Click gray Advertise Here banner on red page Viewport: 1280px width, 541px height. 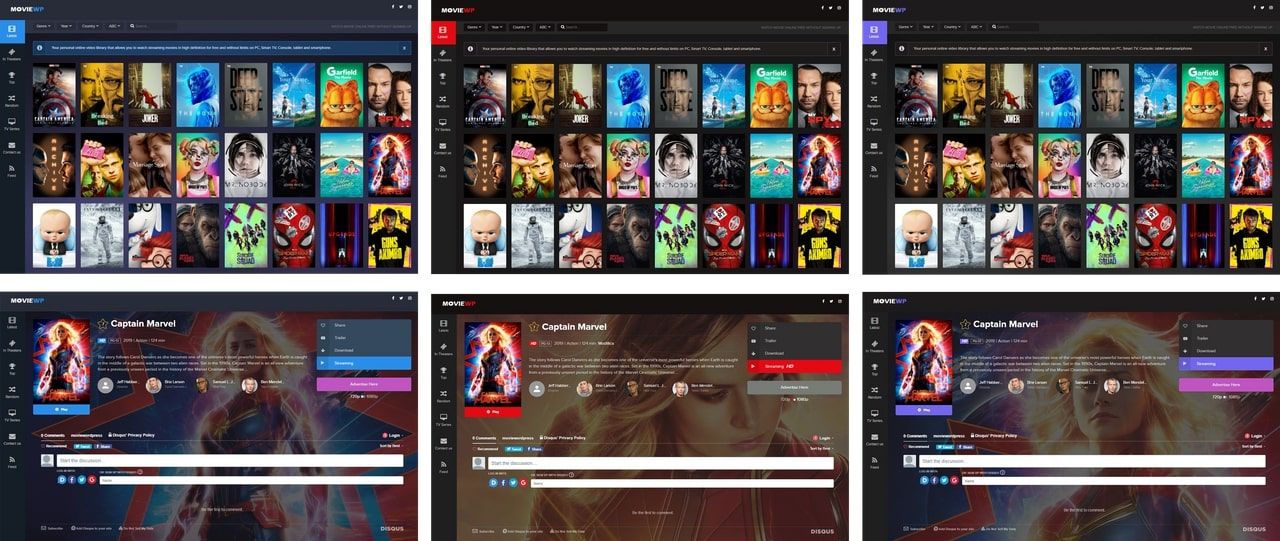coord(795,387)
